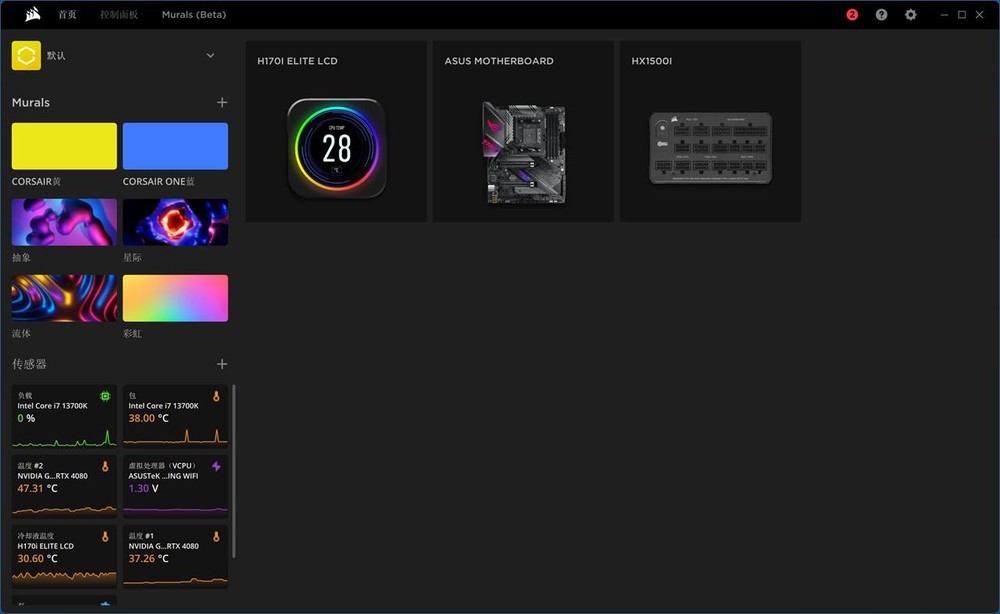Screen dimensions: 1000x614
Task: Click thermometer icon on RTX 4080 37.26 °C card
Action: [x=216, y=536]
